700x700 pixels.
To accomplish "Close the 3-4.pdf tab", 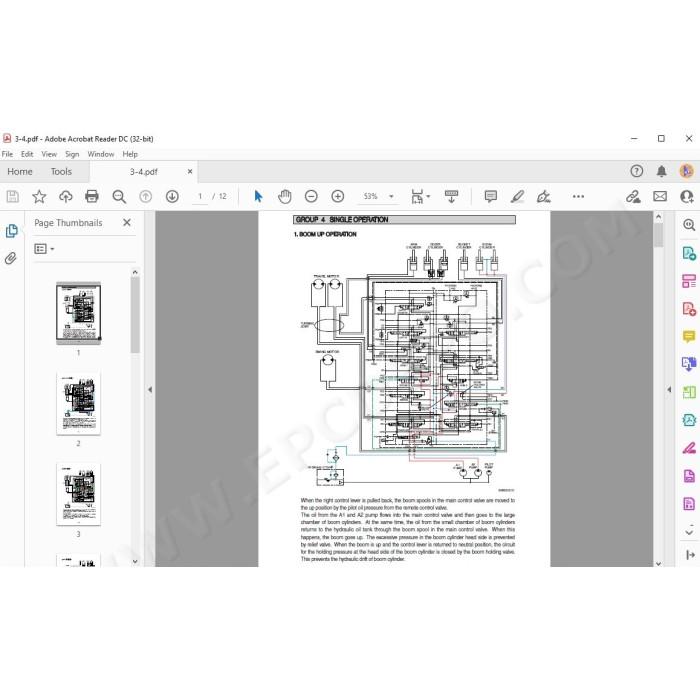I will point(190,171).
